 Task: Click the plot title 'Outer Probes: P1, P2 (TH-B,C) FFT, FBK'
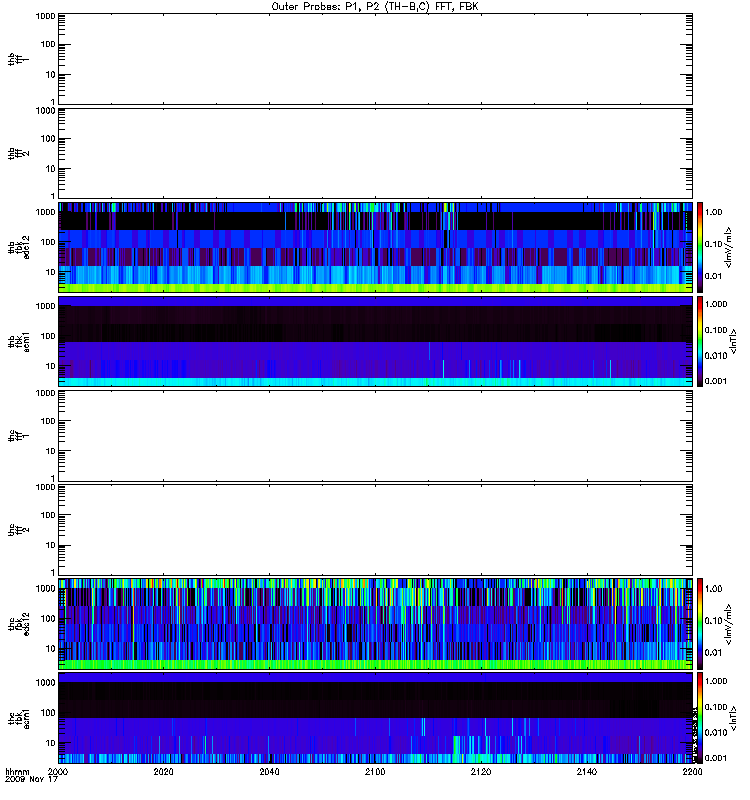click(375, 7)
